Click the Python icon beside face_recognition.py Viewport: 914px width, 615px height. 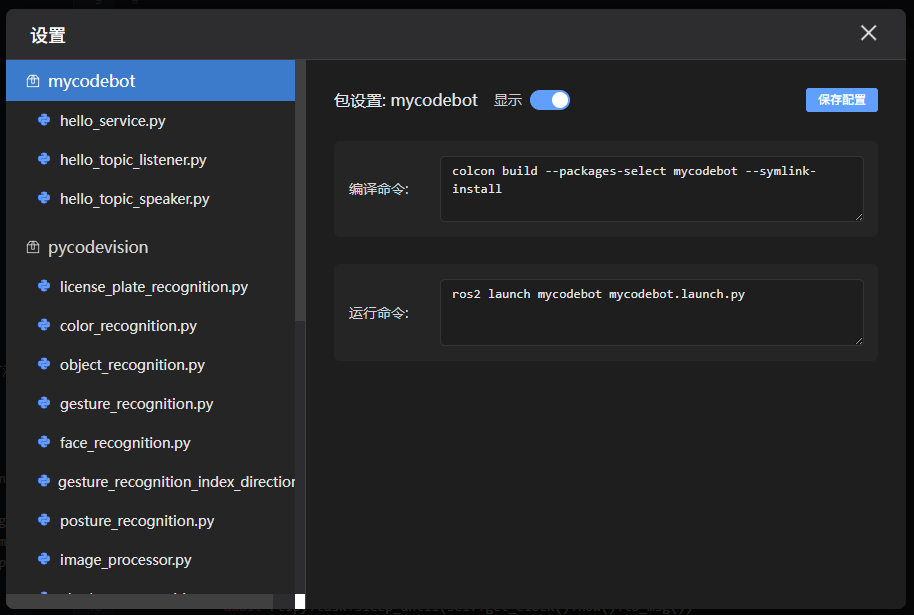[44, 442]
